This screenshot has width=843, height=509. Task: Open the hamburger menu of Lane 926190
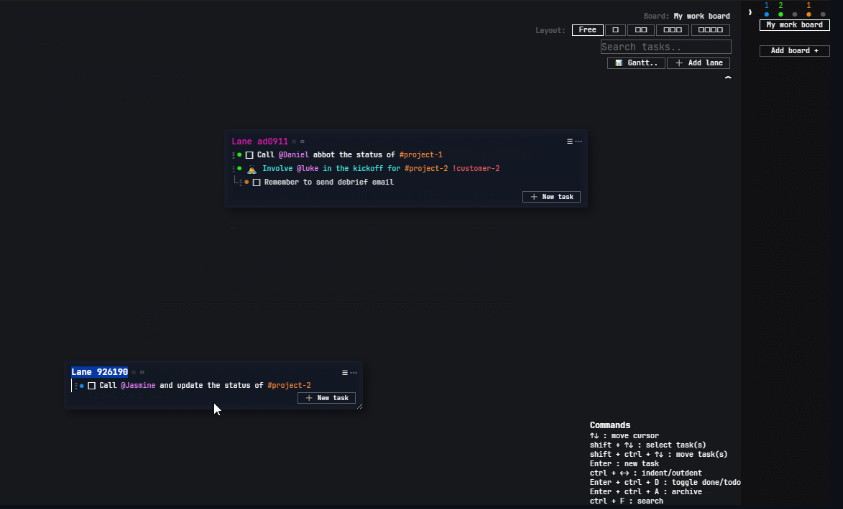pyautogui.click(x=345, y=372)
